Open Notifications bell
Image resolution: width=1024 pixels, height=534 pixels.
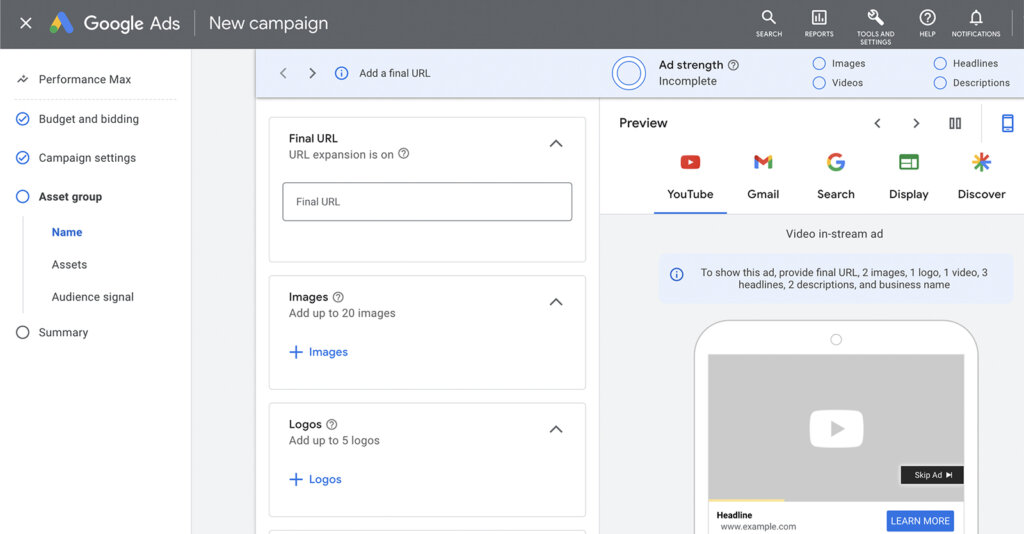point(976,24)
